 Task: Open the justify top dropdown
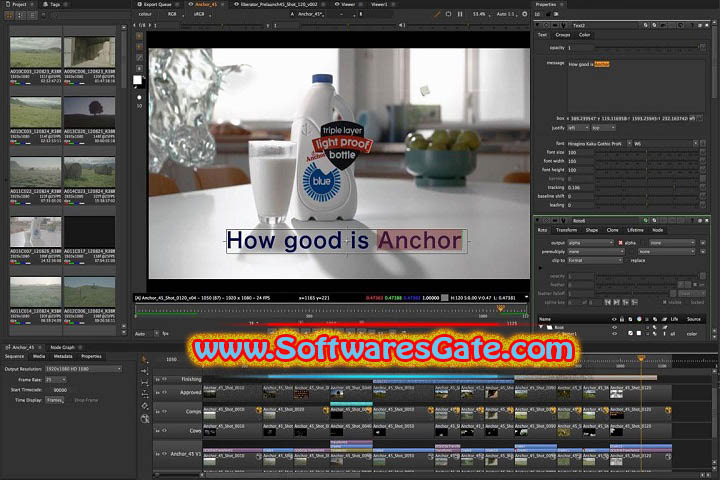pos(603,128)
